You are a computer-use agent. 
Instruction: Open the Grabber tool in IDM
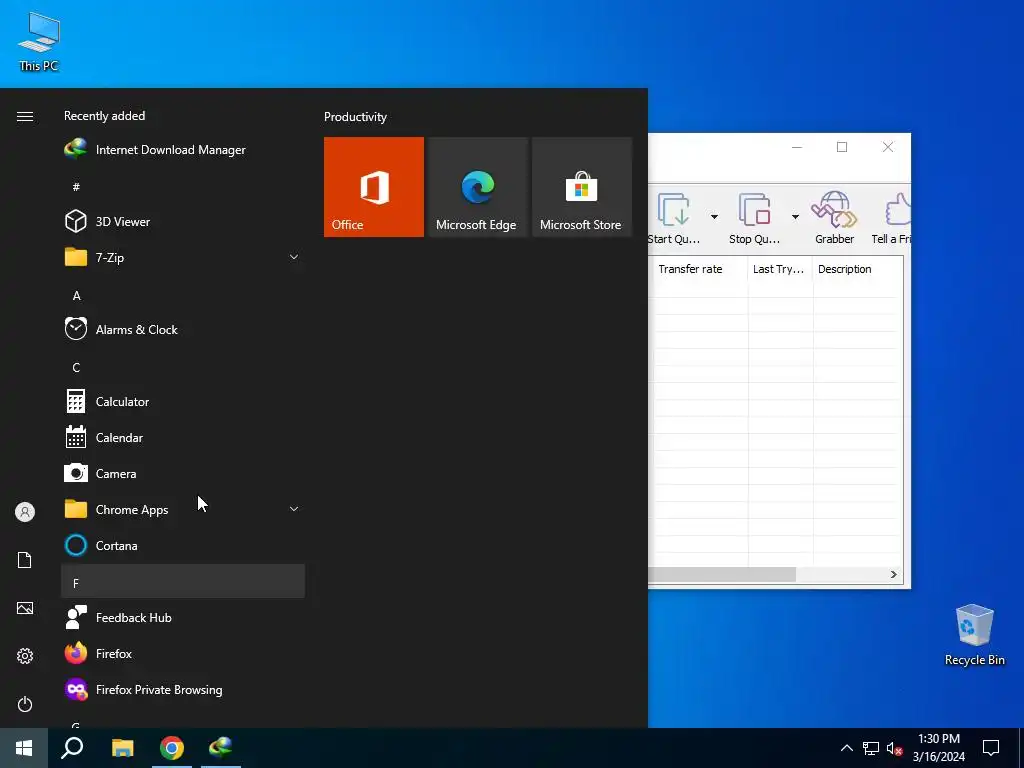tap(835, 218)
